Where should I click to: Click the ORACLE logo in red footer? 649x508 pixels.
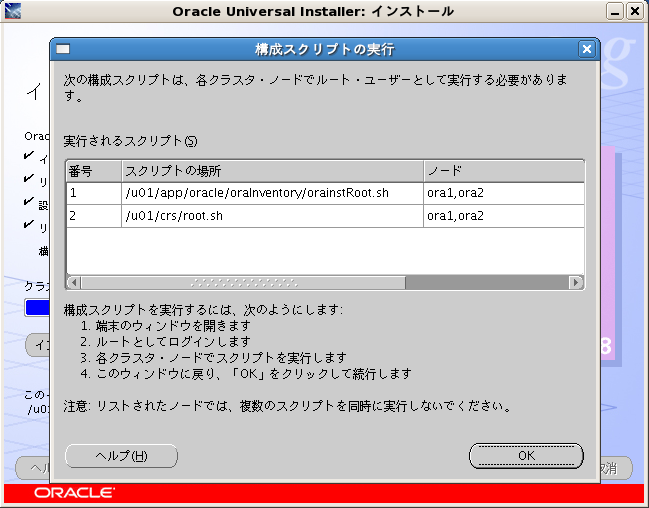[x=75, y=493]
